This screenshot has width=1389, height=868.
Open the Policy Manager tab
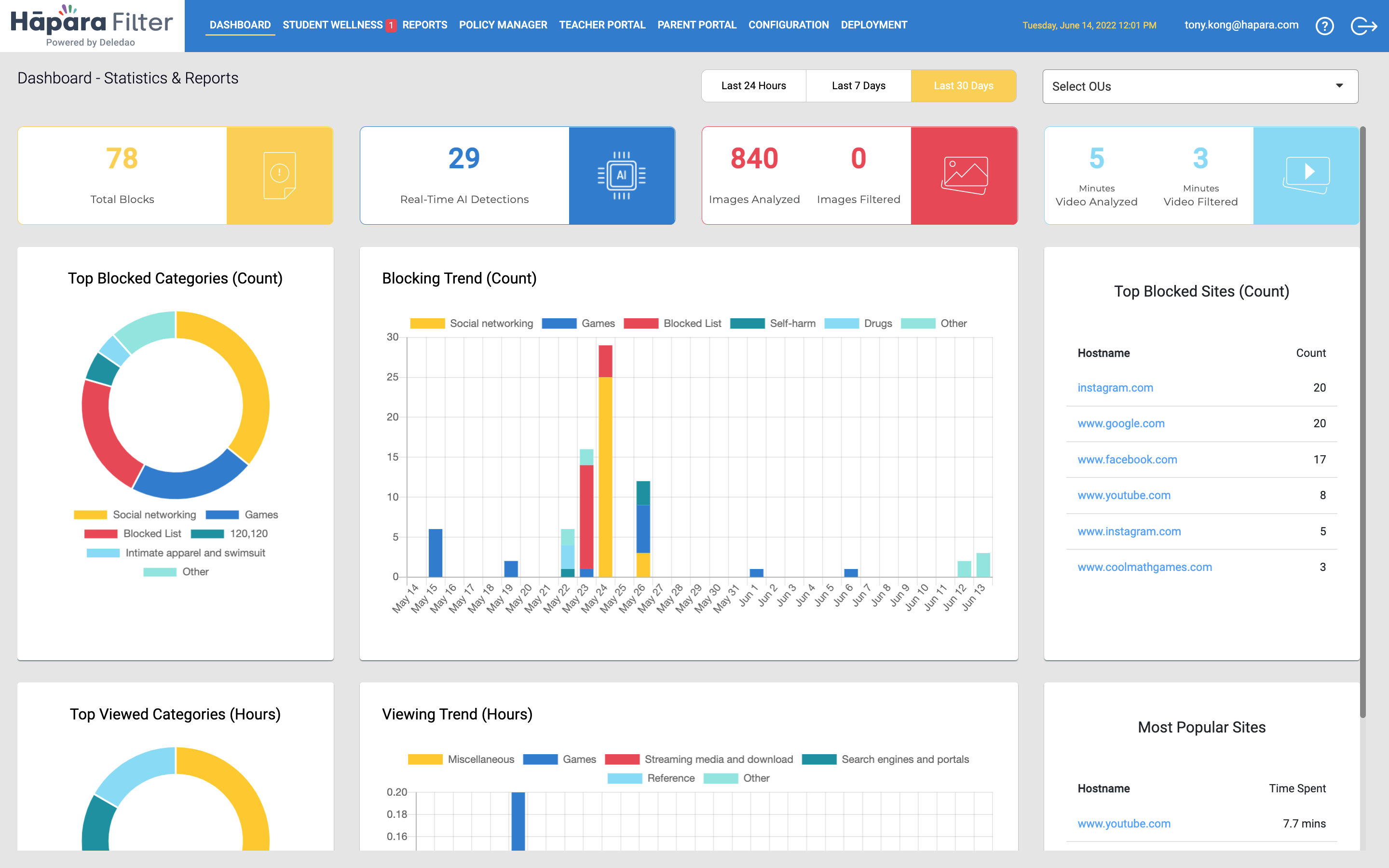click(503, 25)
